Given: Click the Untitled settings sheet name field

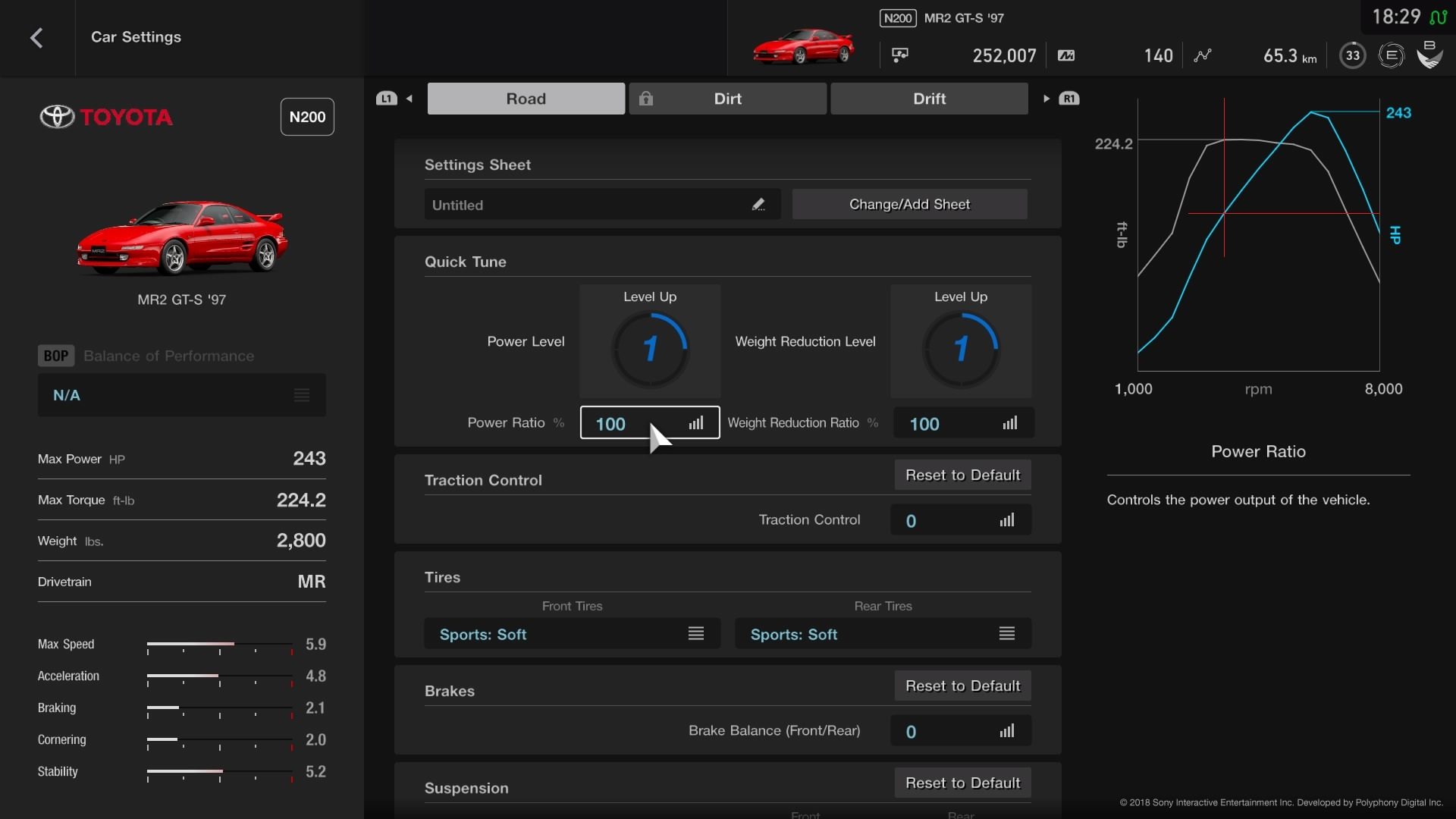Looking at the screenshot, I should click(x=603, y=205).
